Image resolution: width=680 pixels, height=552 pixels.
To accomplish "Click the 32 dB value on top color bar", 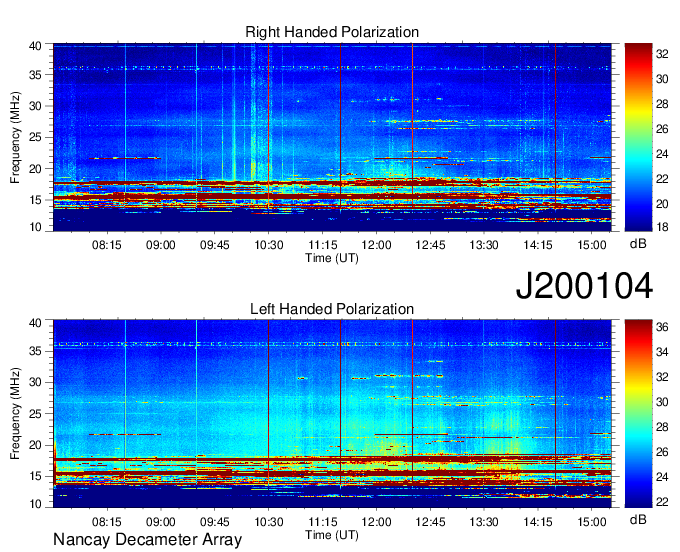I will coord(662,54).
